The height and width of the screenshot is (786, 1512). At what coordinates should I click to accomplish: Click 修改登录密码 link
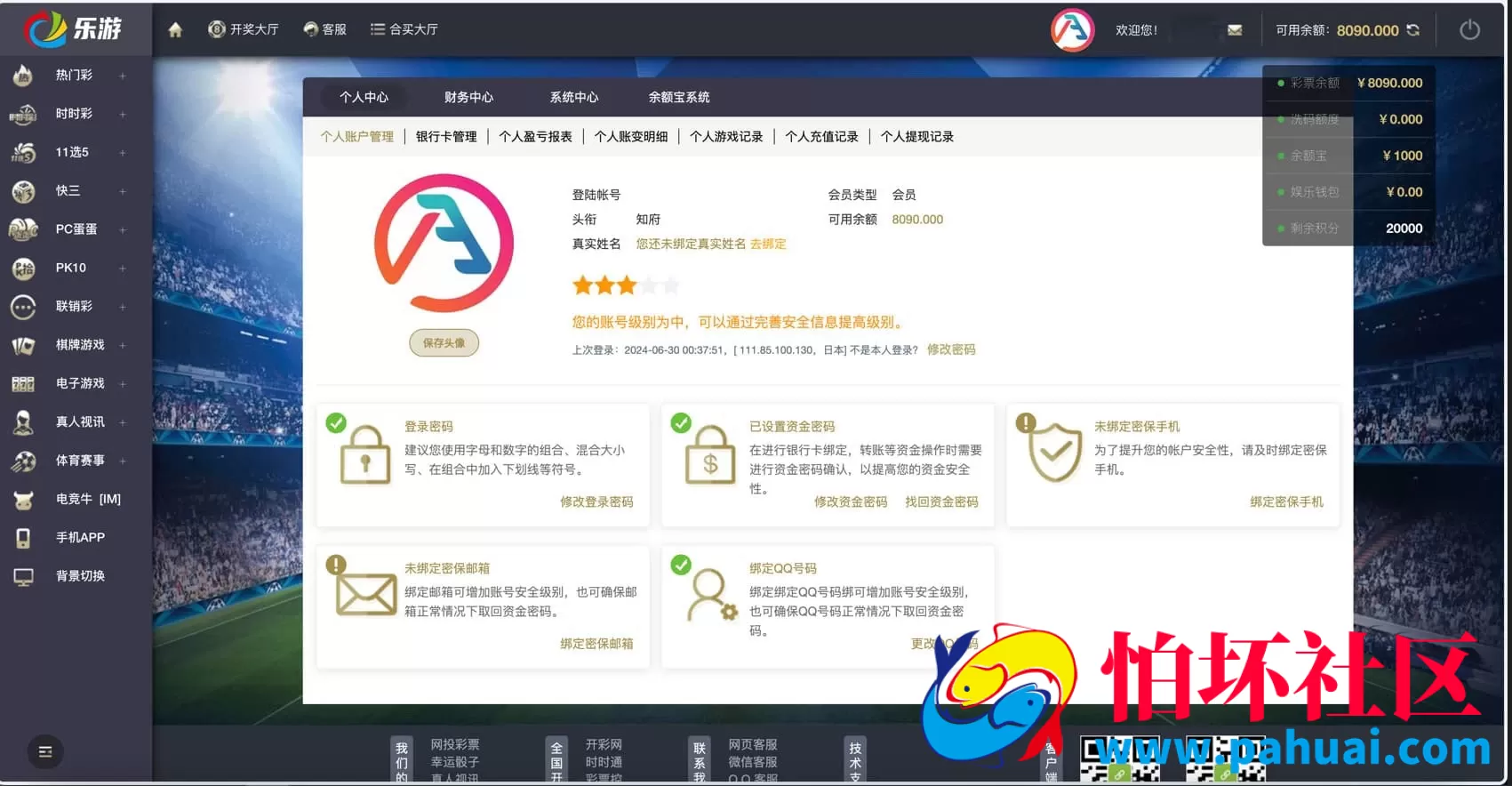(596, 501)
